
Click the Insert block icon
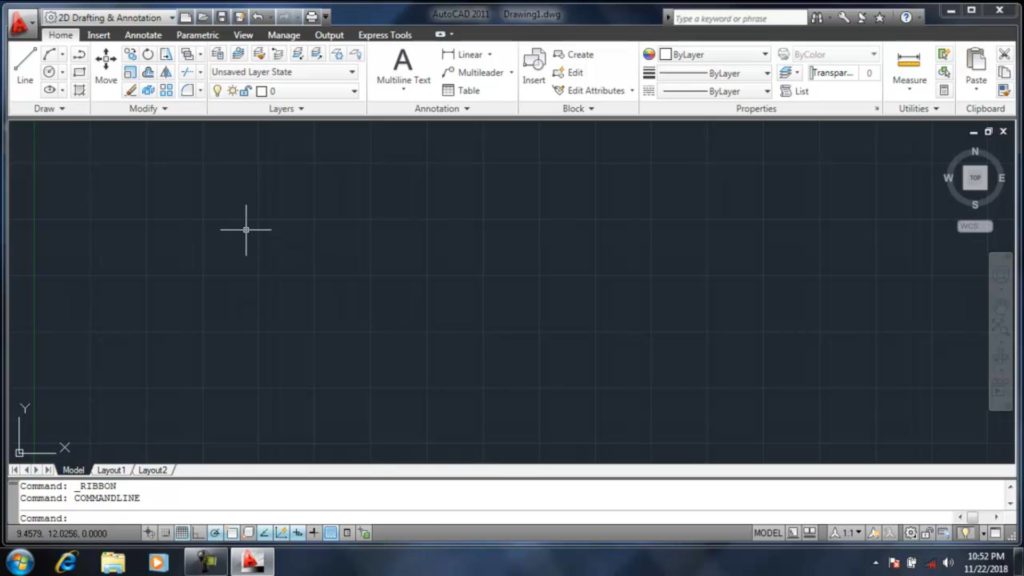click(534, 67)
